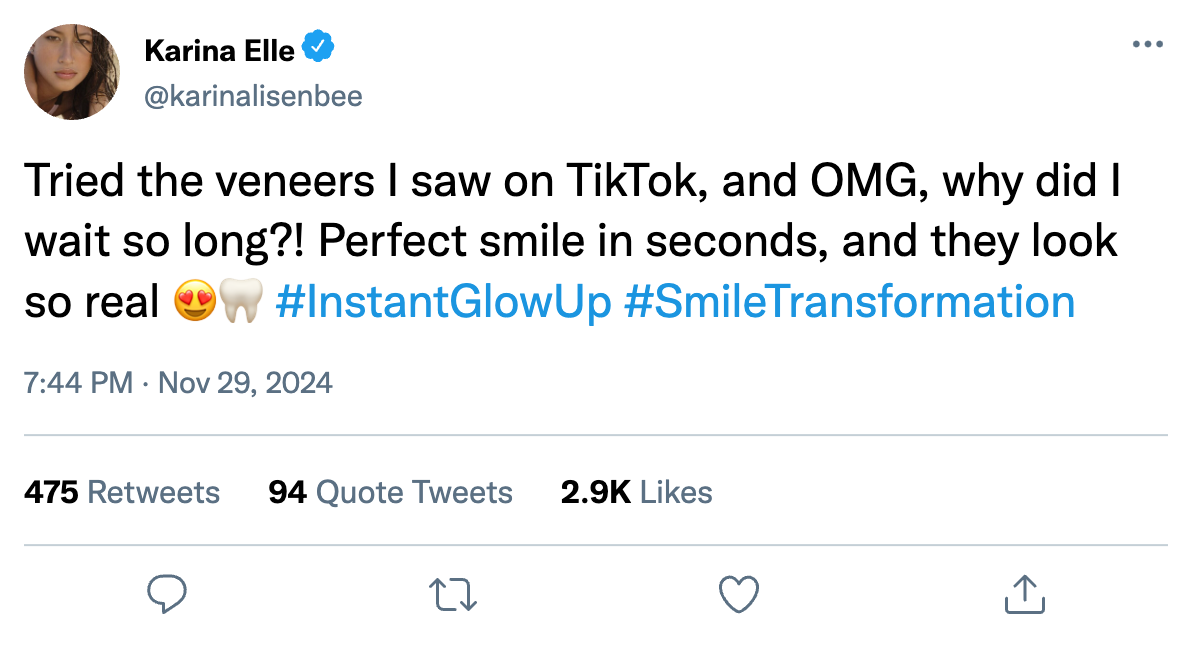This screenshot has height=668, width=1192.
Task: View the 94 Quote Tweets list
Action: pos(390,492)
